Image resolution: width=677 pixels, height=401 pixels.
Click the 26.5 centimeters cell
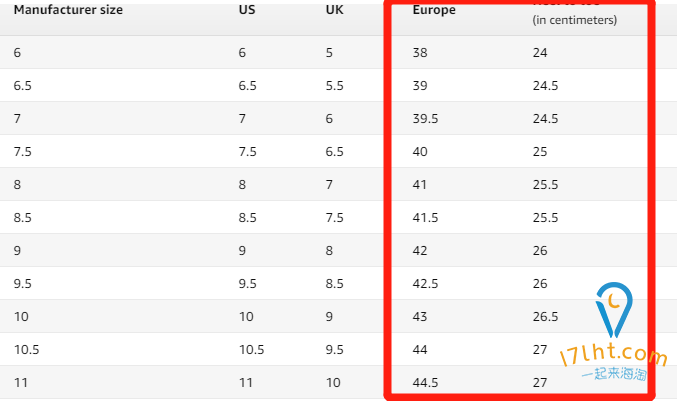[545, 316]
